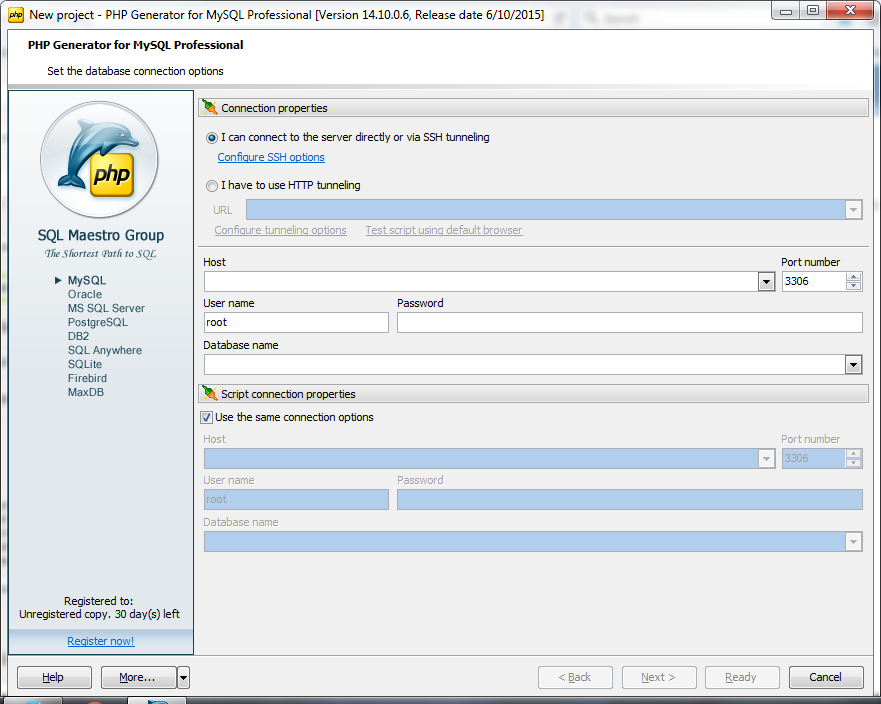Select MaxDB in the product list
Screen dimensions: 881x704
click(86, 392)
